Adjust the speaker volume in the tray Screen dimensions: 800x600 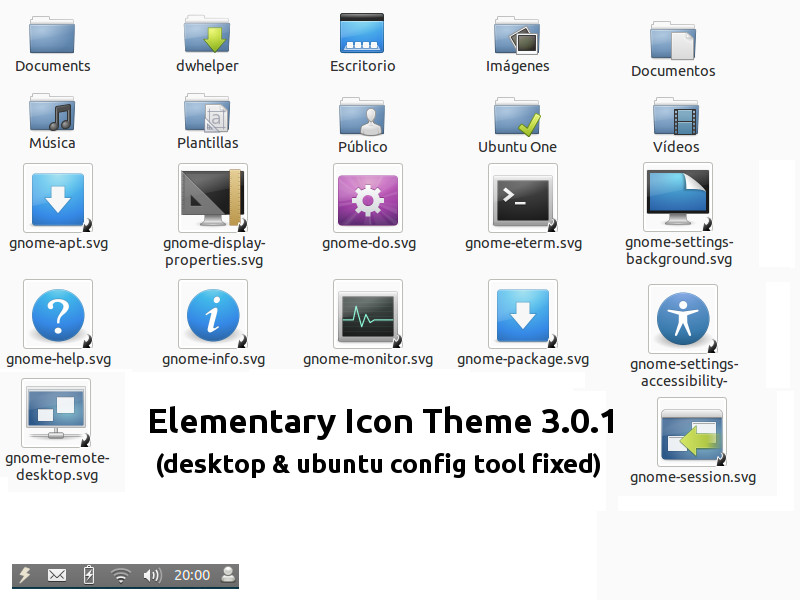(153, 575)
